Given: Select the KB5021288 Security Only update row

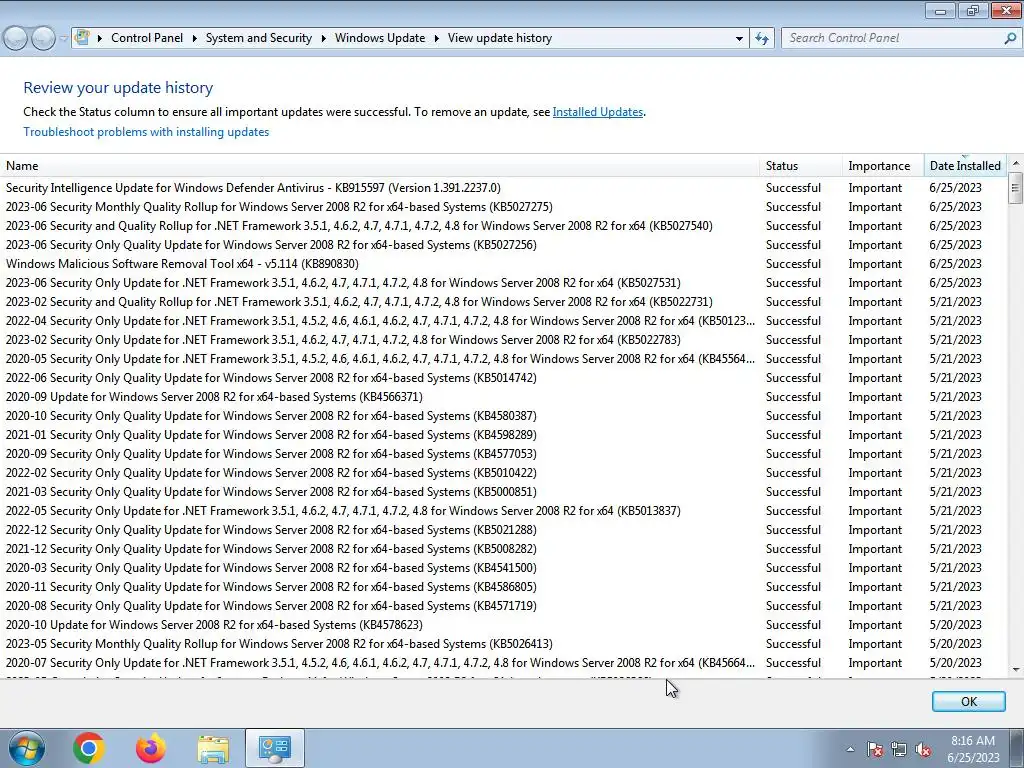Looking at the screenshot, I should point(503,530).
